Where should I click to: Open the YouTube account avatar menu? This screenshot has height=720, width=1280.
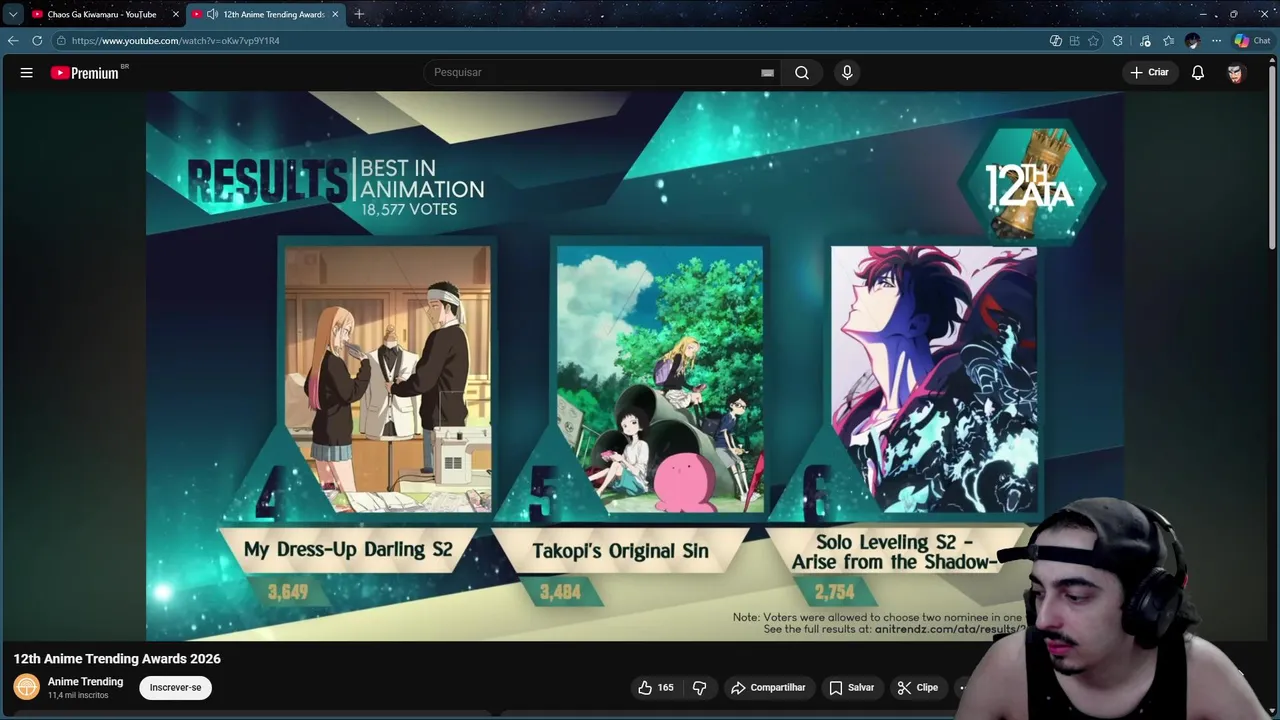(x=1235, y=72)
